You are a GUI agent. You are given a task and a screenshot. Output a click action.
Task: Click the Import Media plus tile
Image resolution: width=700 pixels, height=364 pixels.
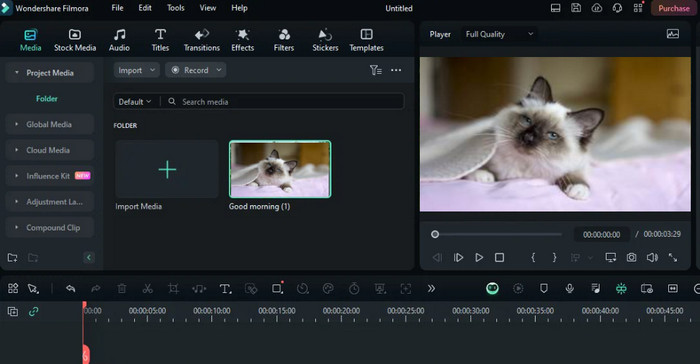[x=167, y=169]
